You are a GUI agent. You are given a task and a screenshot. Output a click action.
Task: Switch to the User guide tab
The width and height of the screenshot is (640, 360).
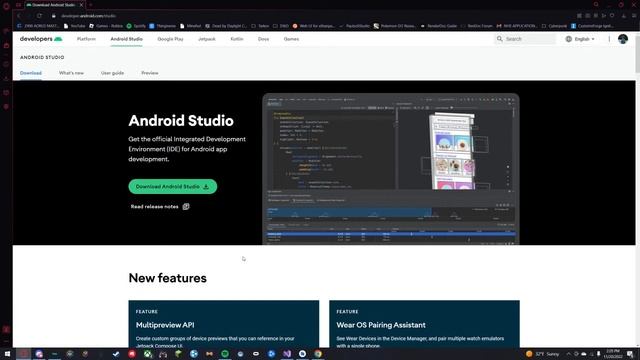(x=112, y=73)
